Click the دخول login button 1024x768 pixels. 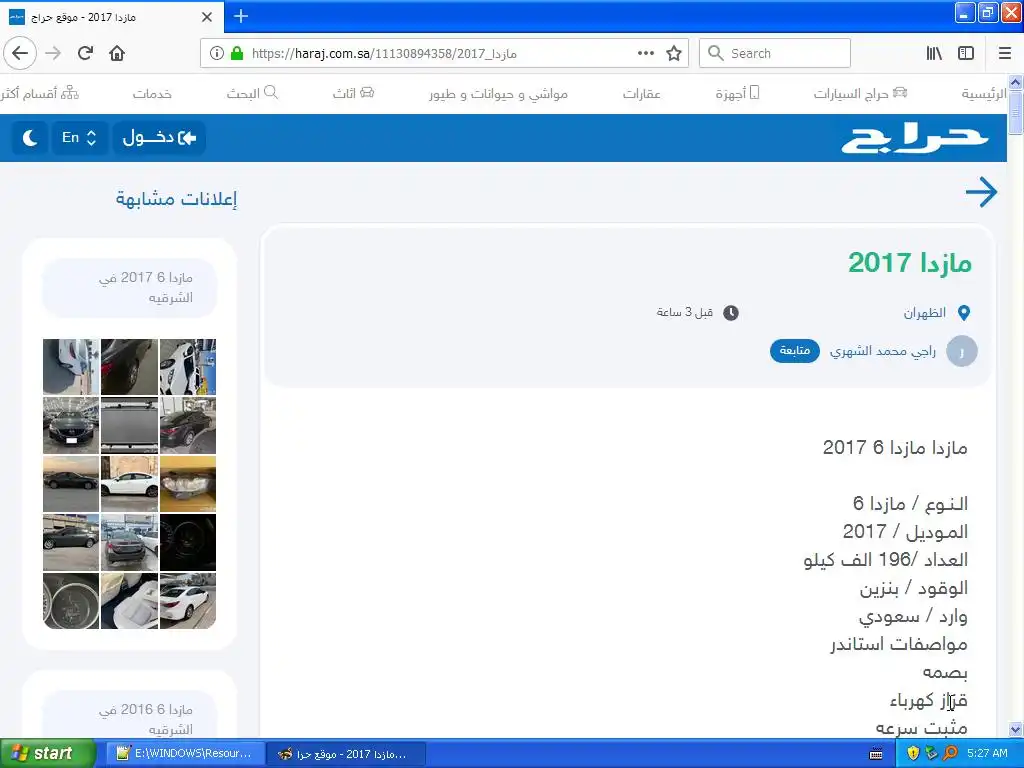[x=159, y=138]
